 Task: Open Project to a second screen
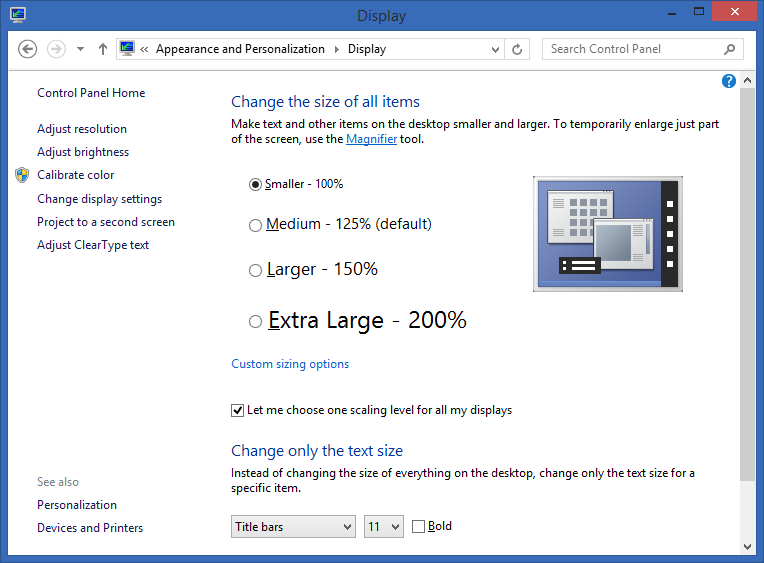point(106,222)
